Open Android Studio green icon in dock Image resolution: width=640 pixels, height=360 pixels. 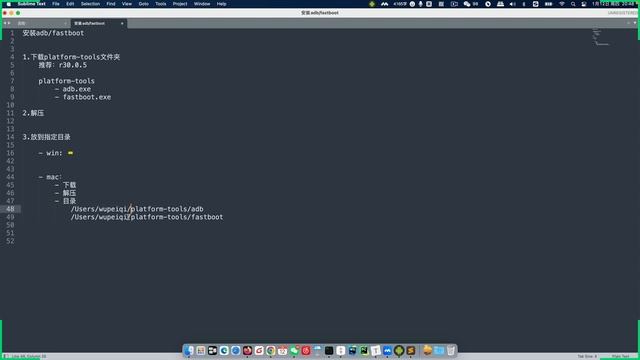[x=399, y=350]
